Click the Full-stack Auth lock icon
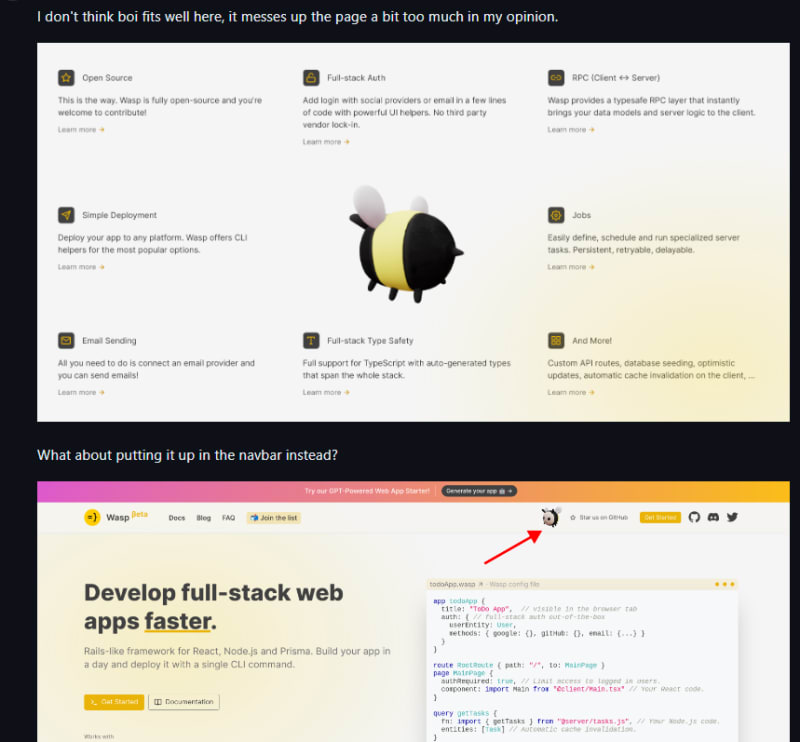Screen dimensions: 800x742 click(311, 78)
